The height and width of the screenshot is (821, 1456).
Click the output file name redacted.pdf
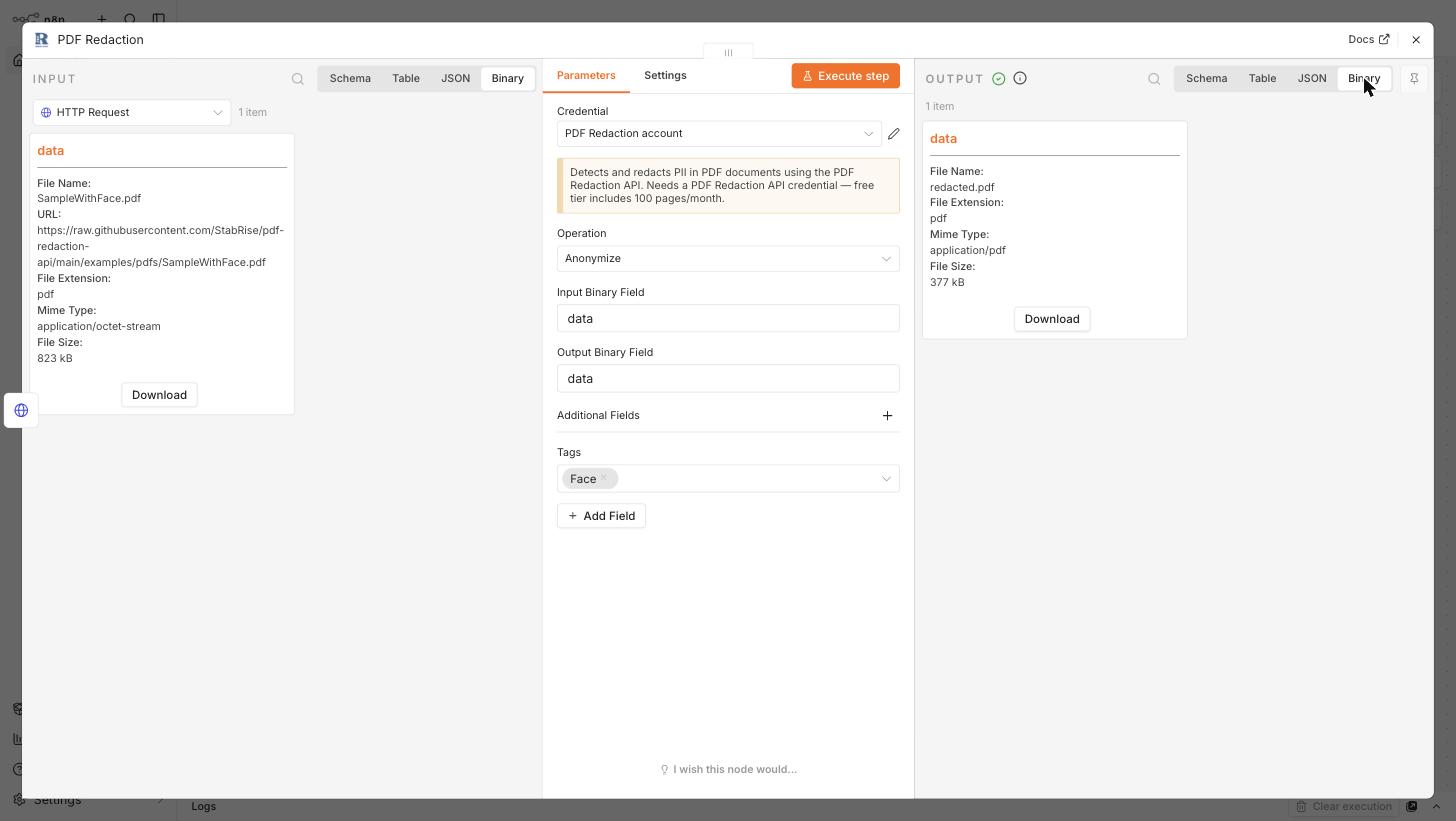coord(962,187)
